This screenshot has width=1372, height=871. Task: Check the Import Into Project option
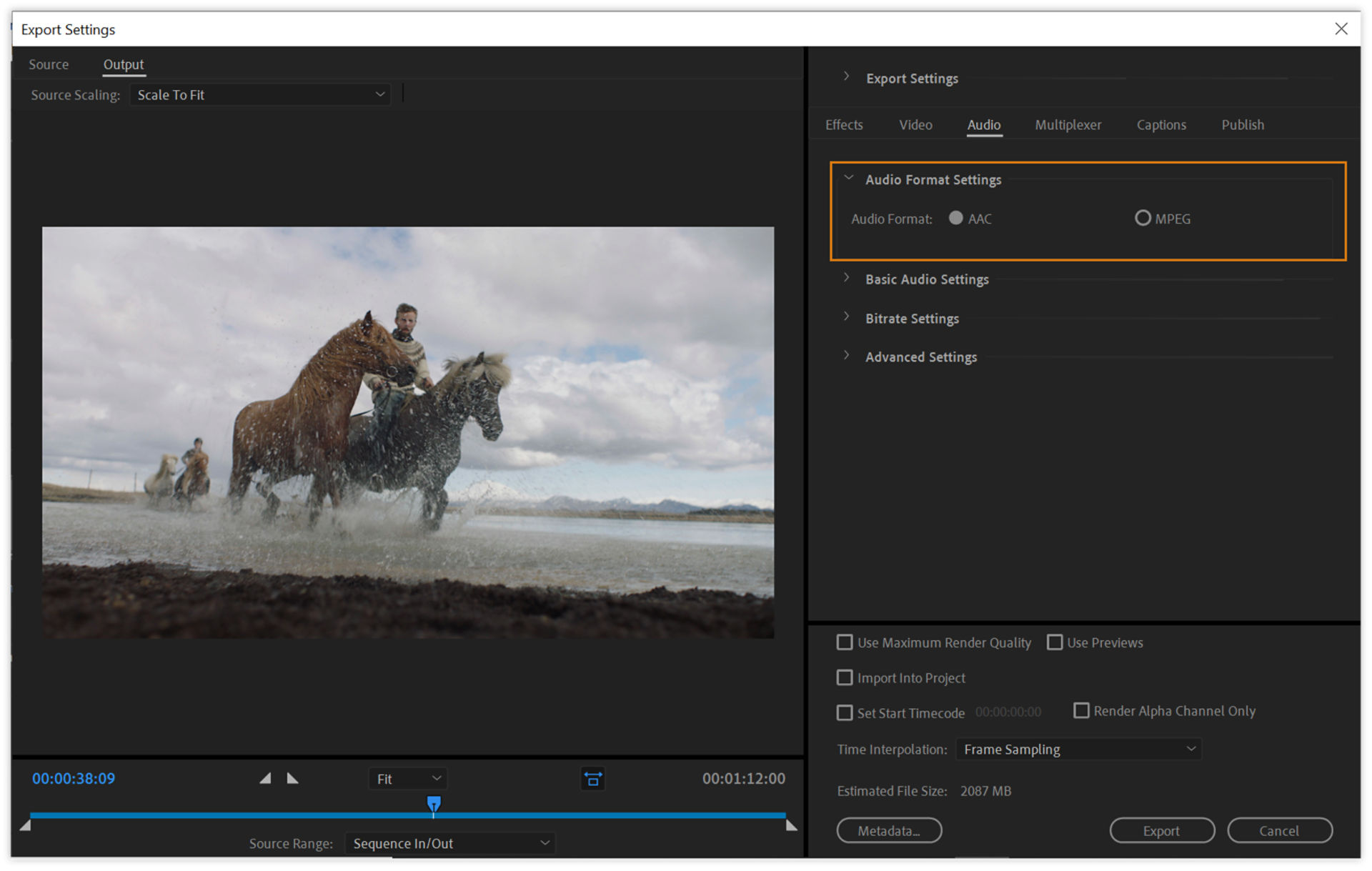coord(845,677)
